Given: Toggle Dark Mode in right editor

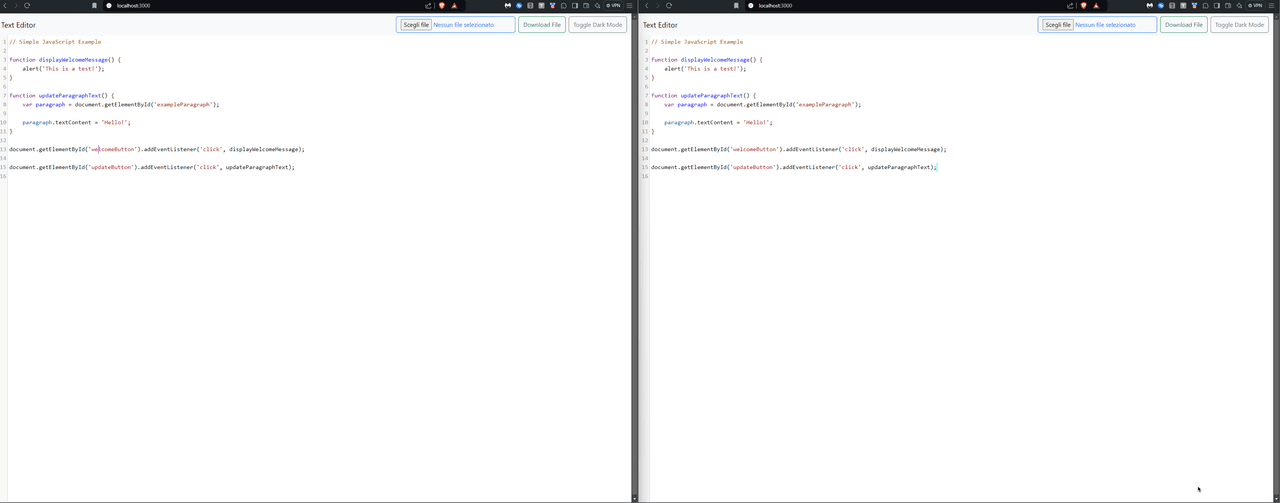Looking at the screenshot, I should (x=1239, y=25).
